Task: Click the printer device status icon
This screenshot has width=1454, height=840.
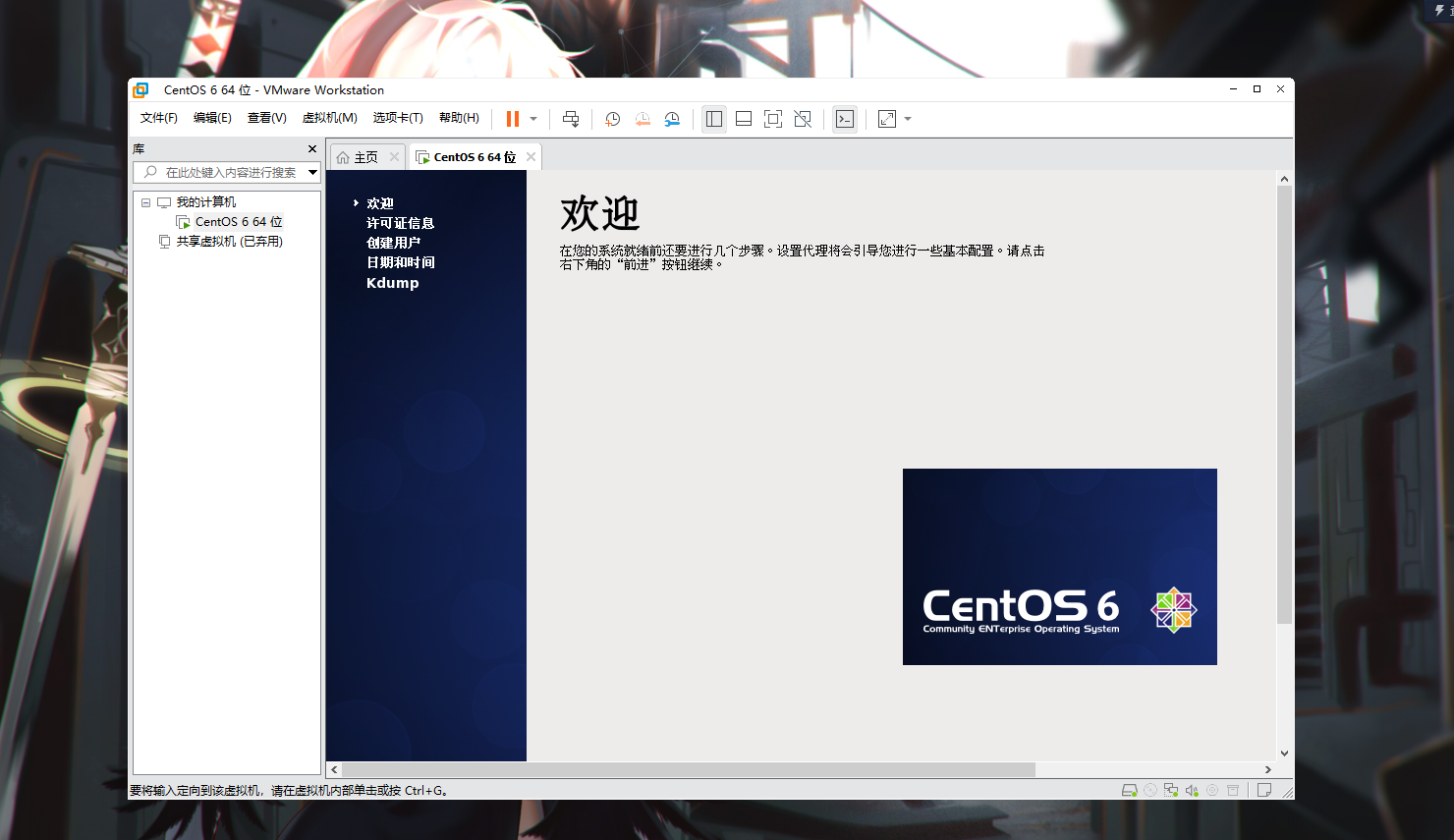Action: pyautogui.click(x=1233, y=790)
